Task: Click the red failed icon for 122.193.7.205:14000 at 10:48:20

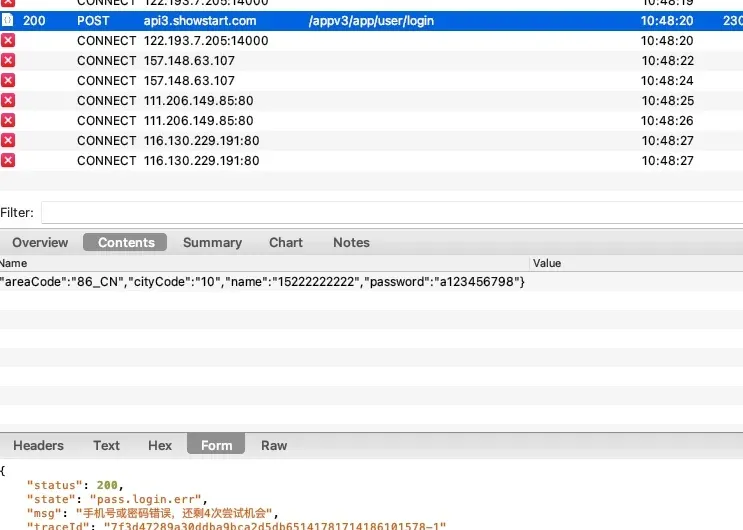Action: pos(8,40)
